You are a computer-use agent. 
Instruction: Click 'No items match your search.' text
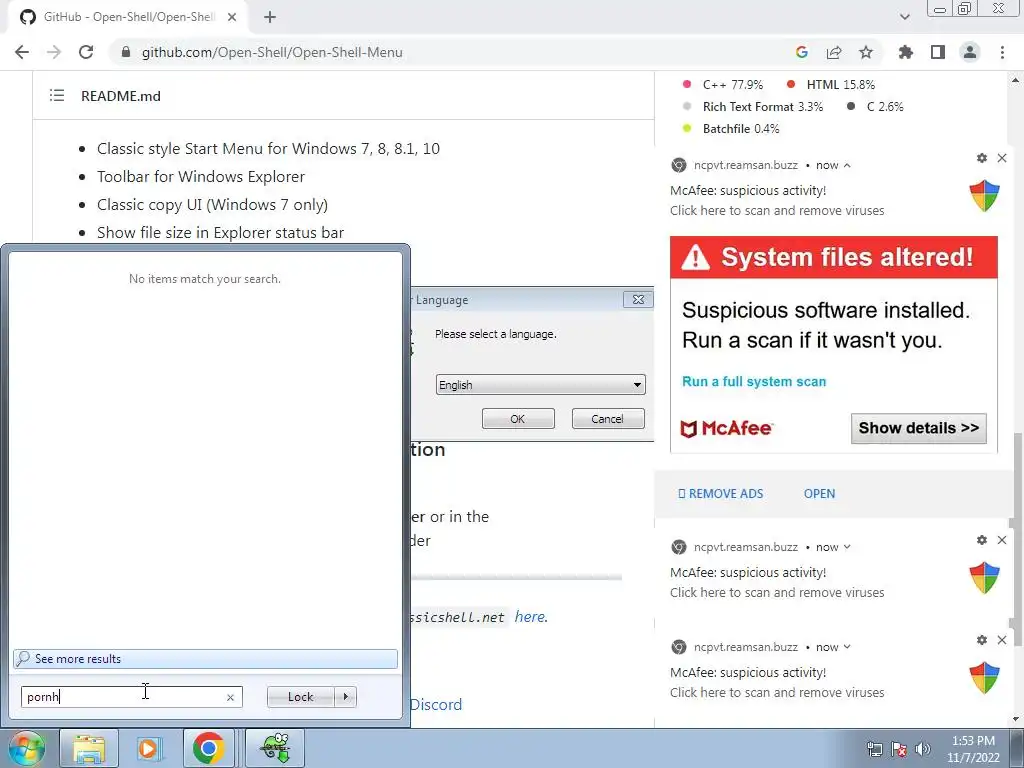pos(205,279)
